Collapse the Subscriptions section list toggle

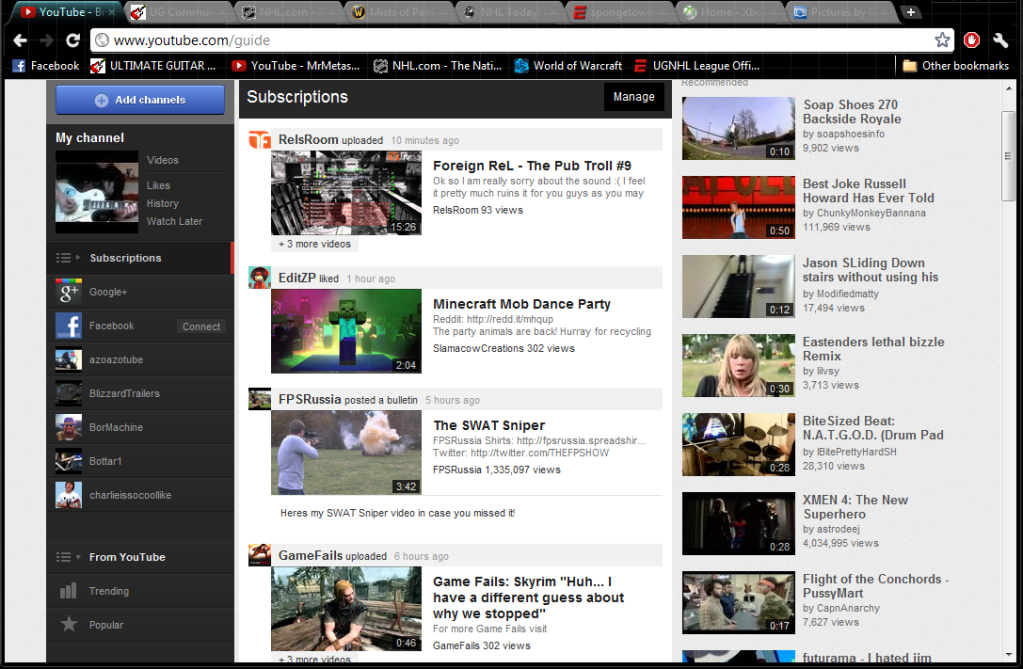point(68,258)
